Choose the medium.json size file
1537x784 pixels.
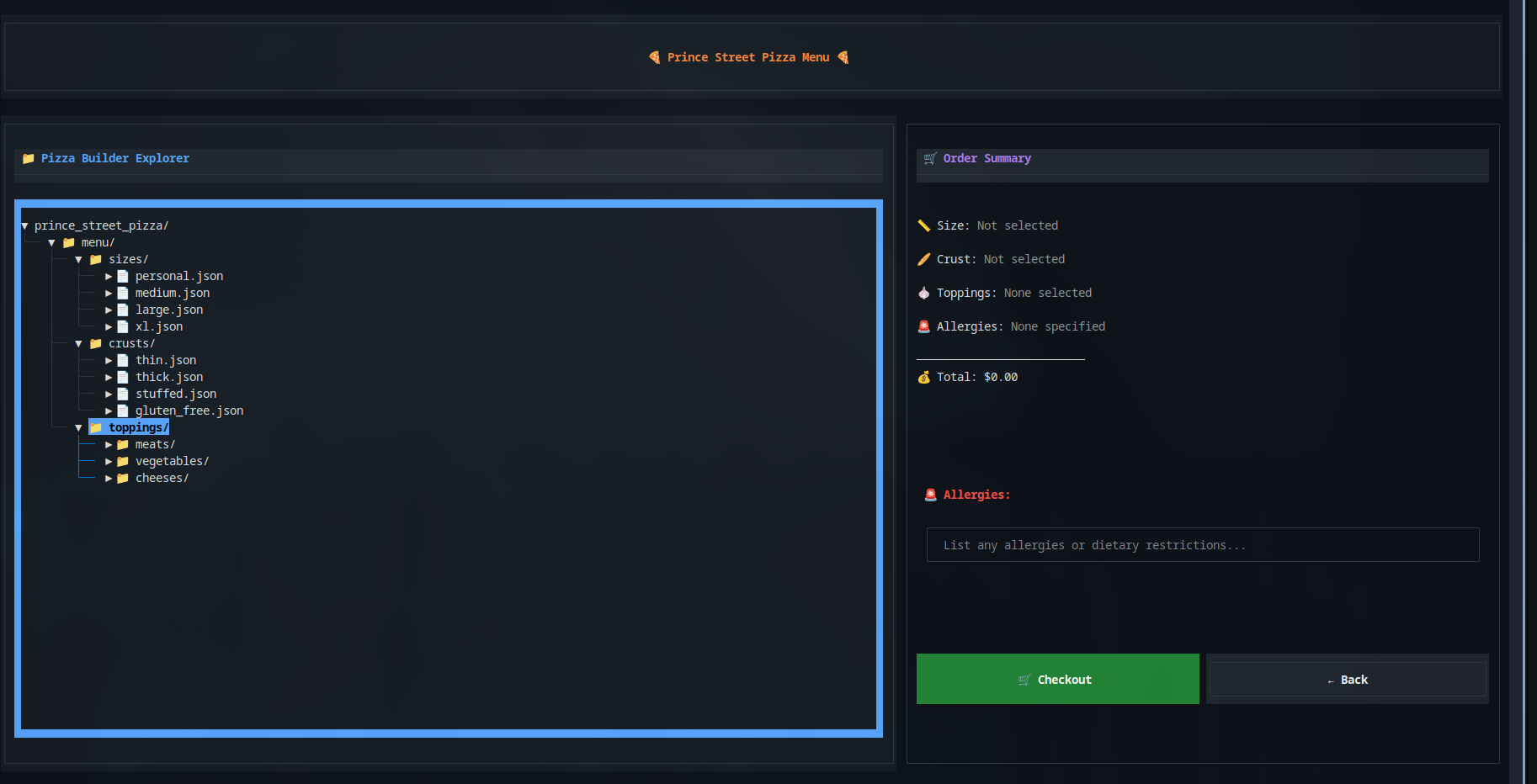click(173, 294)
